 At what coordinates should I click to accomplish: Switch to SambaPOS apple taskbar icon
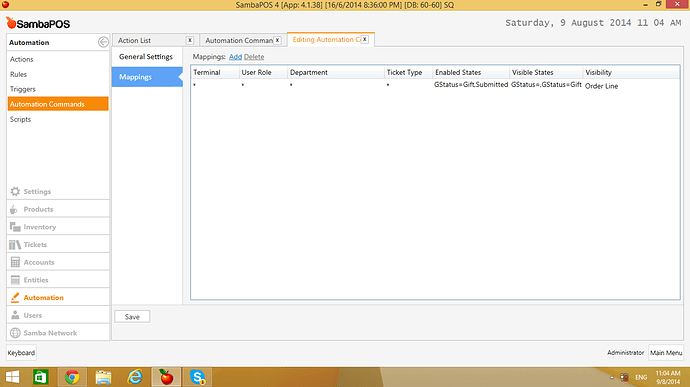(x=166, y=377)
